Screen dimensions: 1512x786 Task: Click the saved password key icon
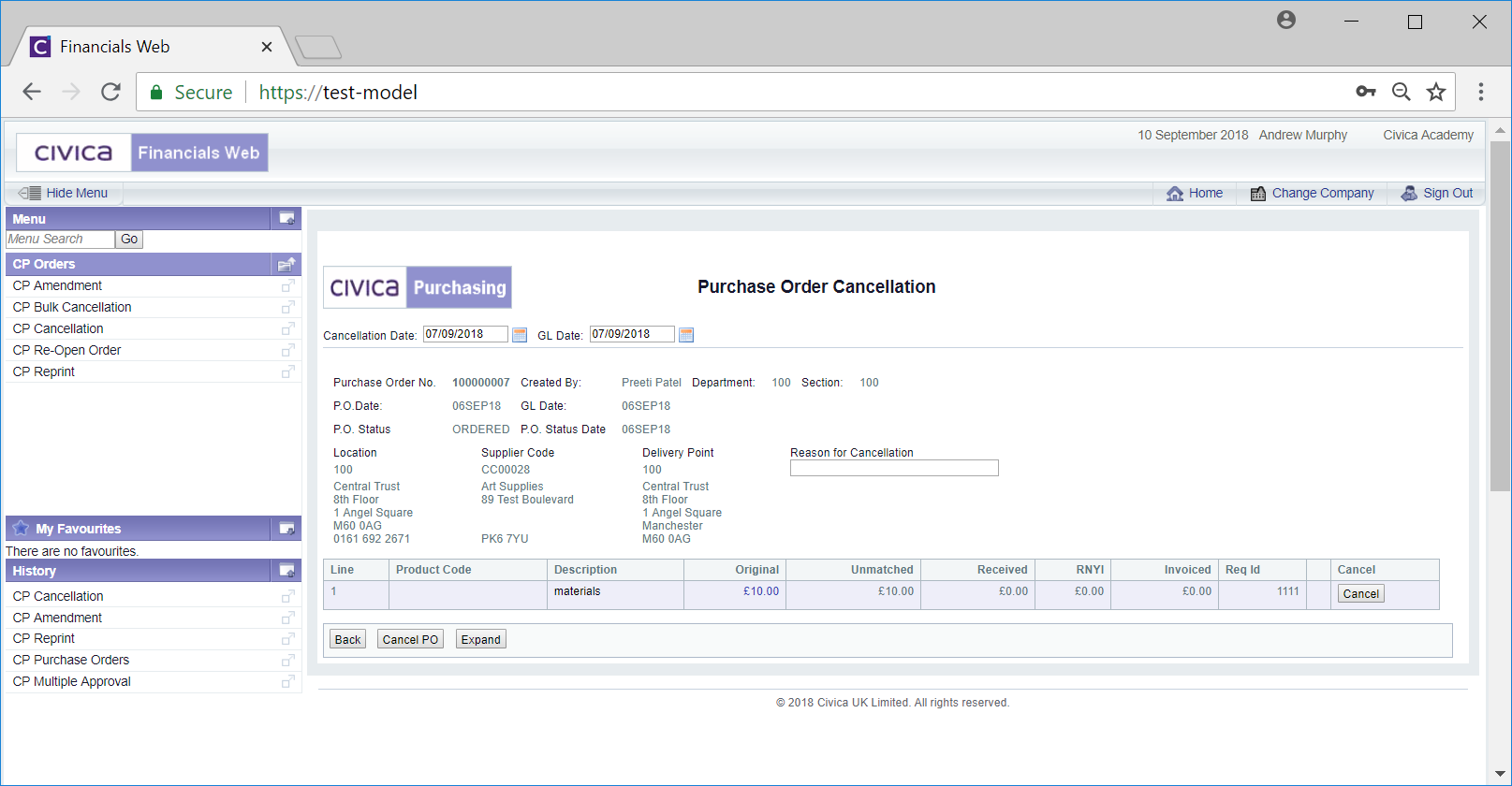point(1366,92)
